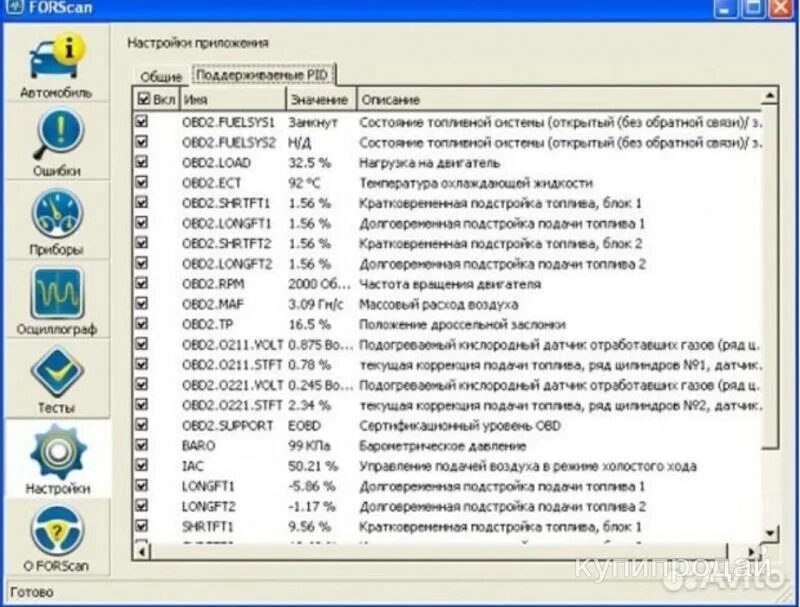Open the Ошибки error codes section
Viewport: 800px width, 607px height.
56,142
